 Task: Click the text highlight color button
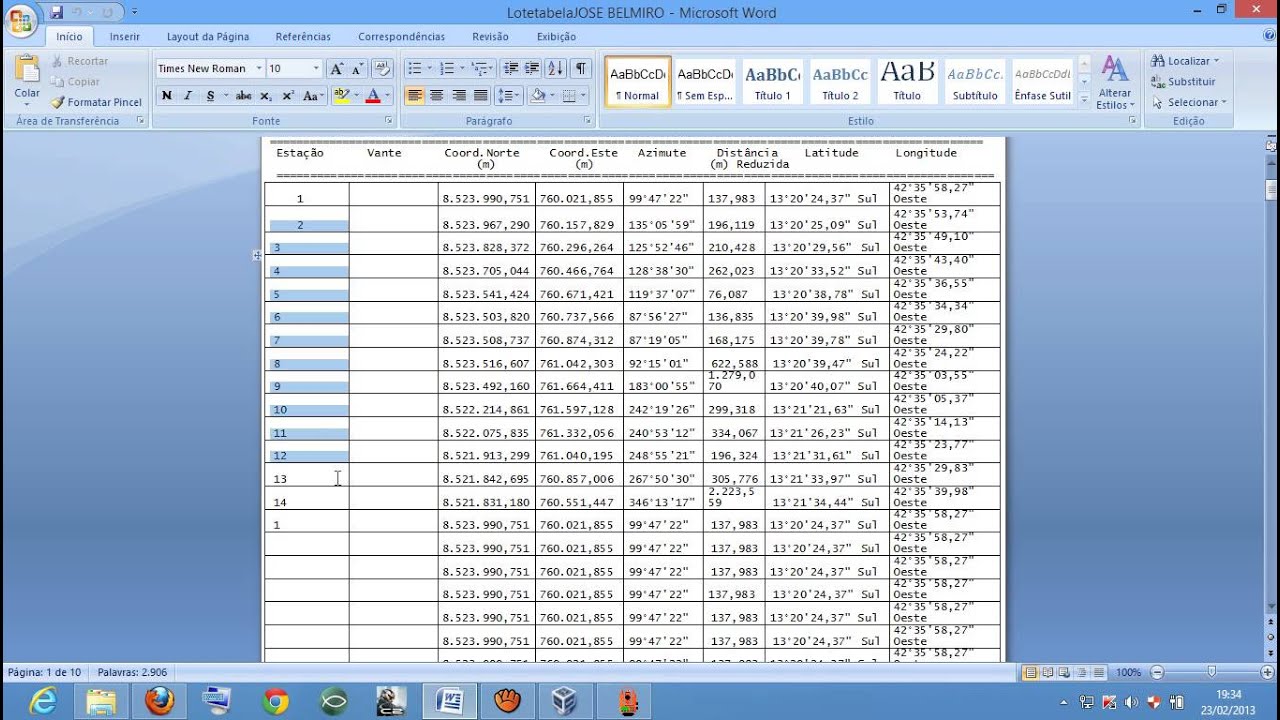341,96
